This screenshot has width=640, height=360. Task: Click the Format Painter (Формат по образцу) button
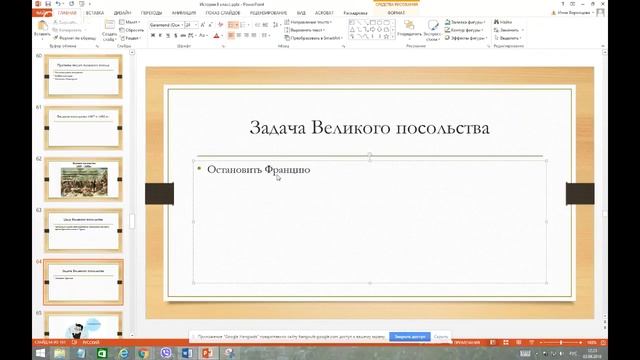[x=75, y=38]
